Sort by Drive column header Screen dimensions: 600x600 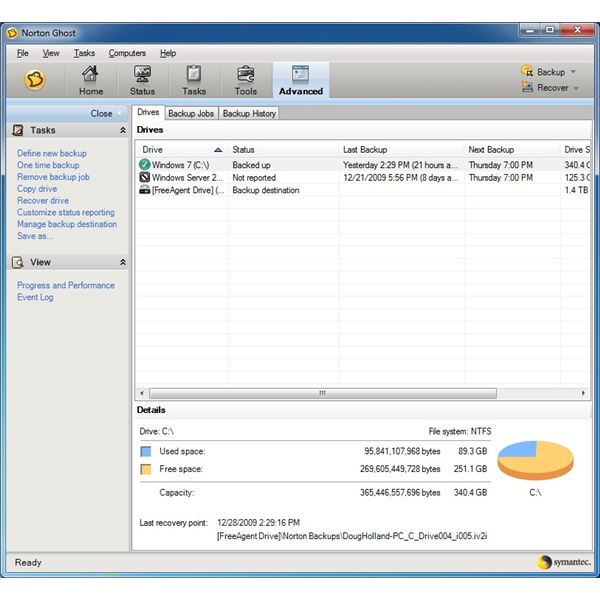tap(182, 150)
